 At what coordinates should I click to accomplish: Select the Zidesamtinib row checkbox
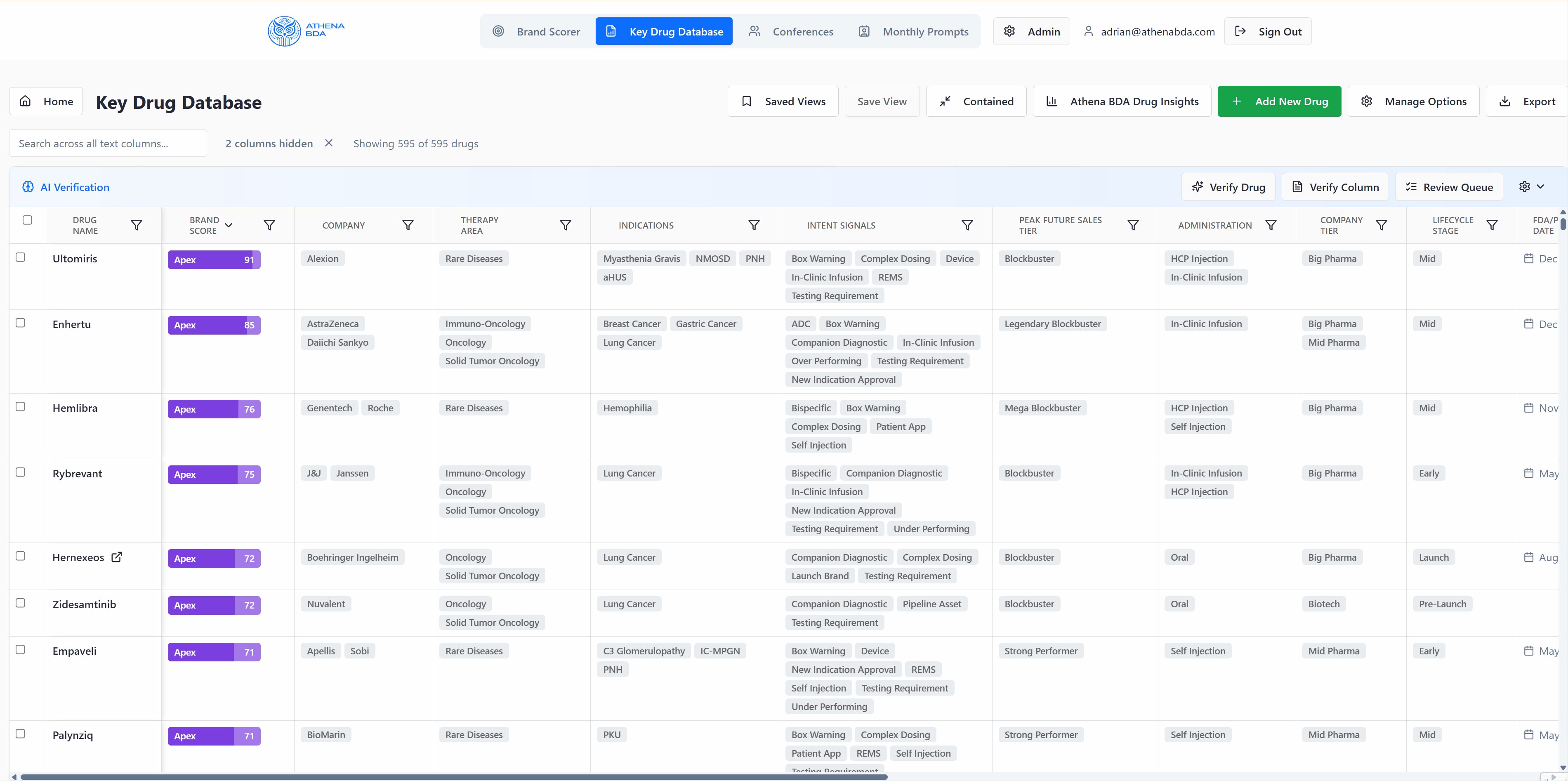pos(20,603)
